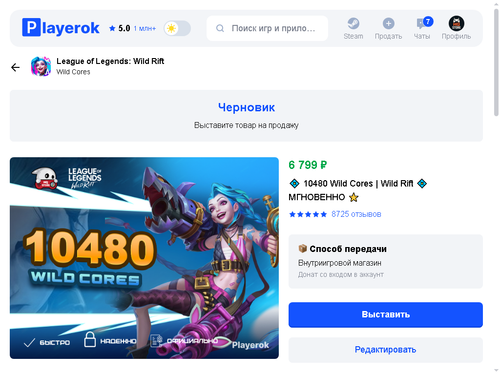Viewport: 500px width, 375px height.
Task: Click the Выставить button
Action: coord(386,315)
